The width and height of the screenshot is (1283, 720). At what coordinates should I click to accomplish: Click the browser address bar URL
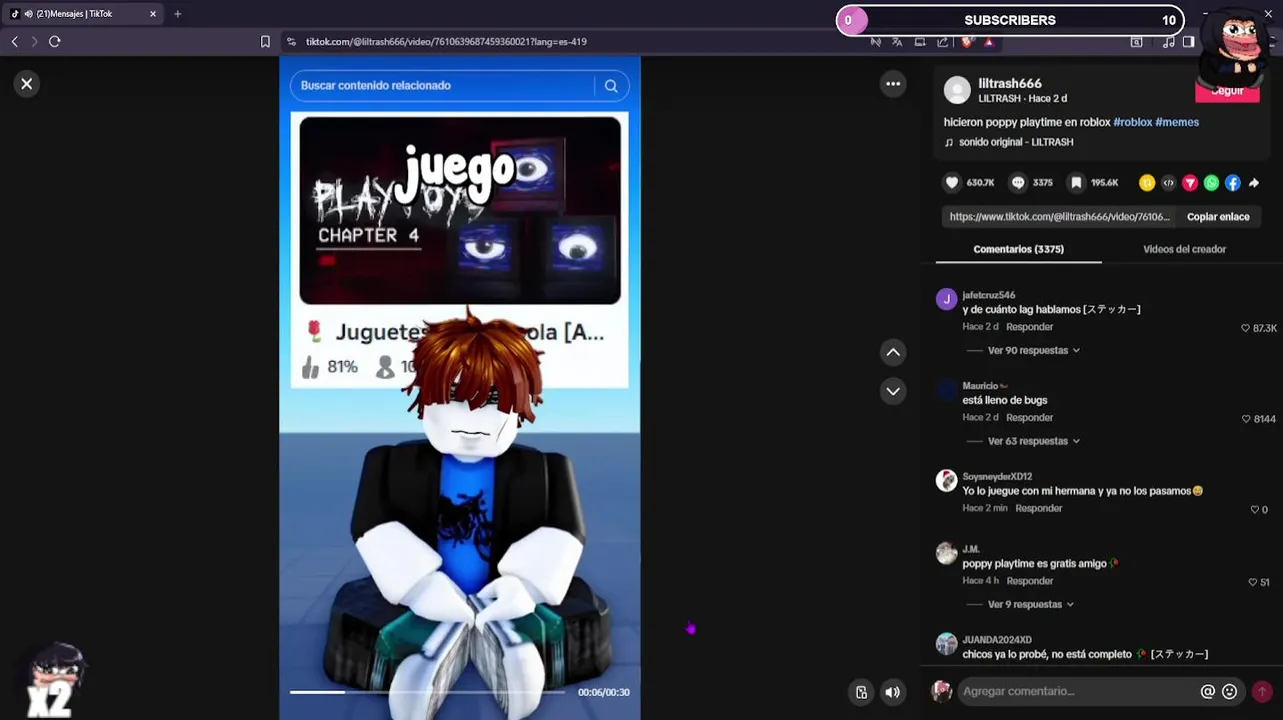point(446,42)
